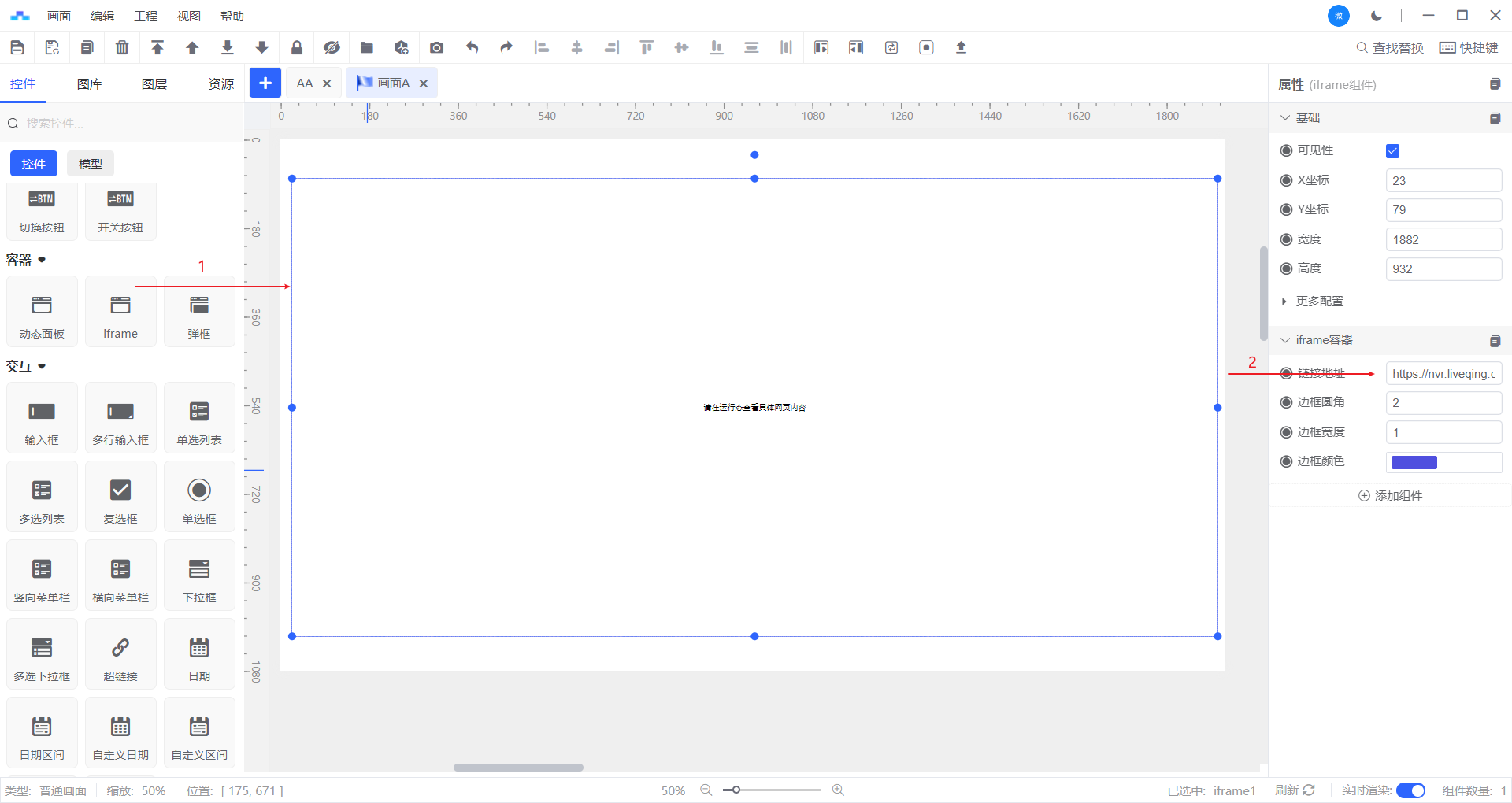
Task: Select the iframe container widget
Action: 120,313
